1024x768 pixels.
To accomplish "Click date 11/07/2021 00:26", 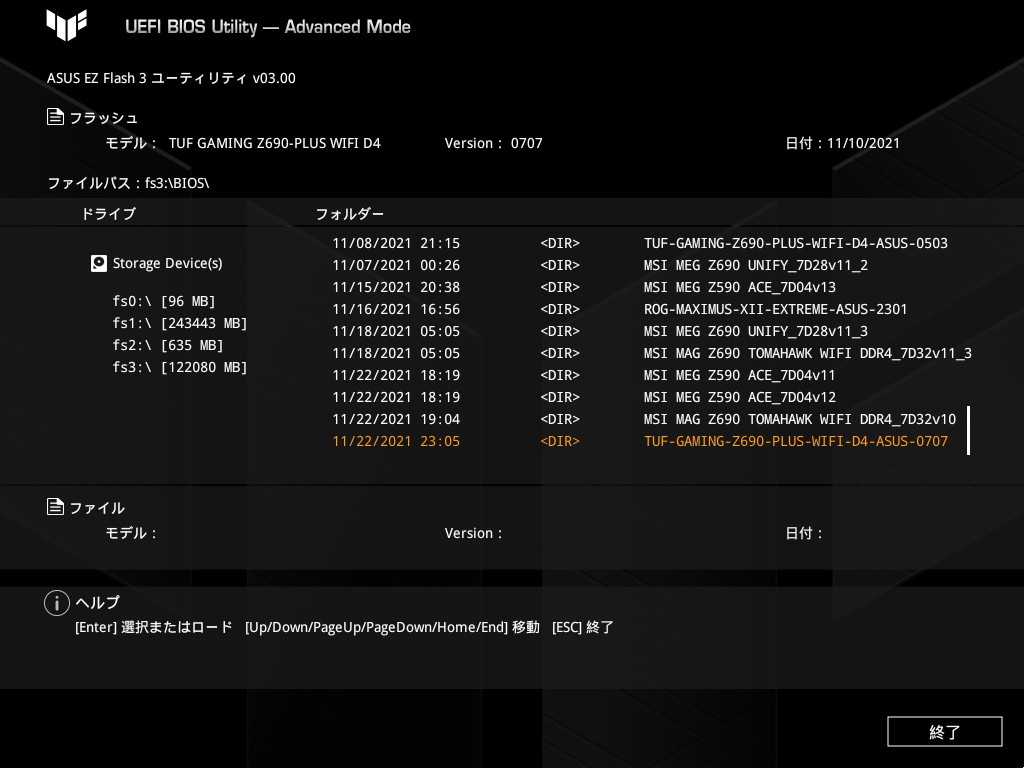I will (x=396, y=265).
